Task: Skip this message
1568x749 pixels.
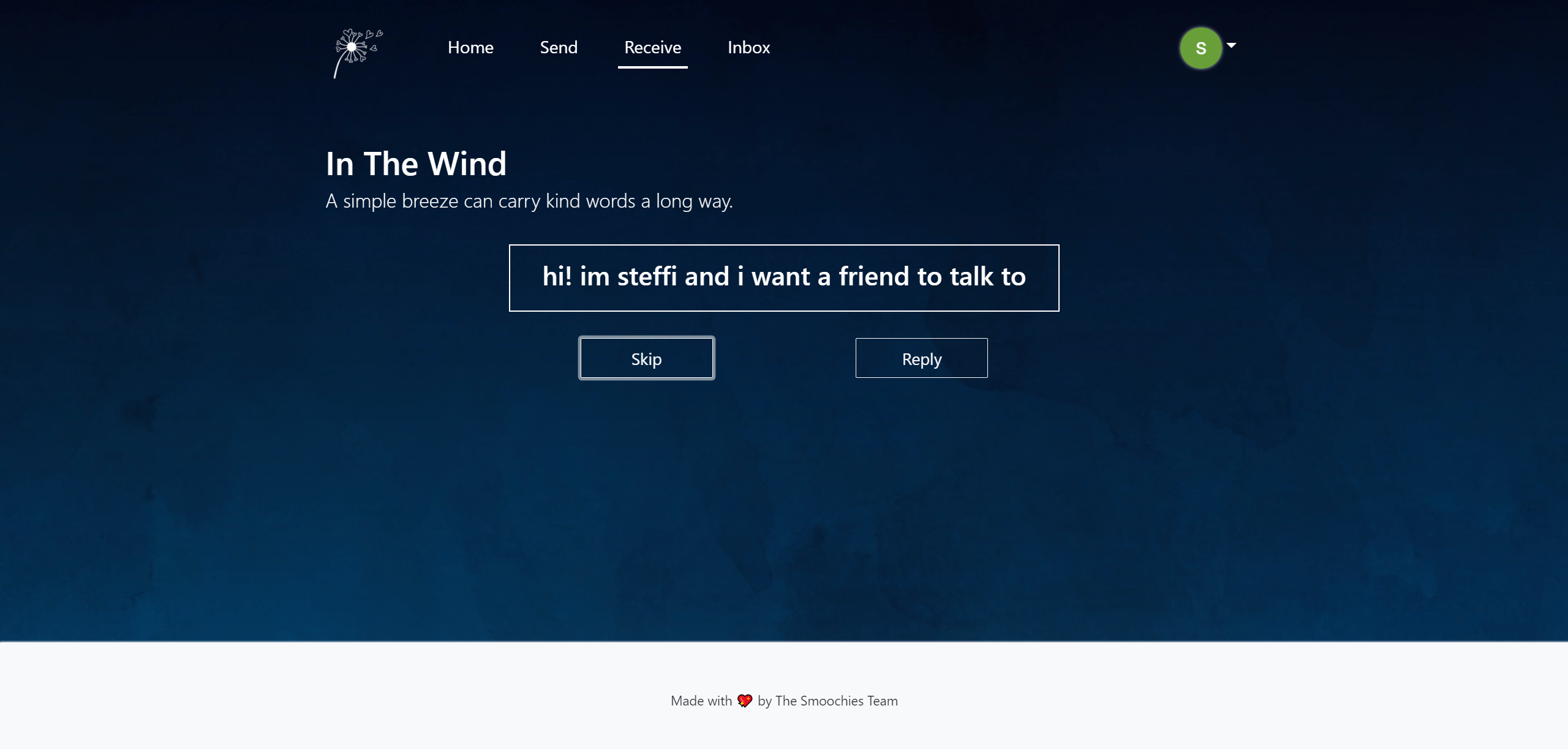Action: 646,358
